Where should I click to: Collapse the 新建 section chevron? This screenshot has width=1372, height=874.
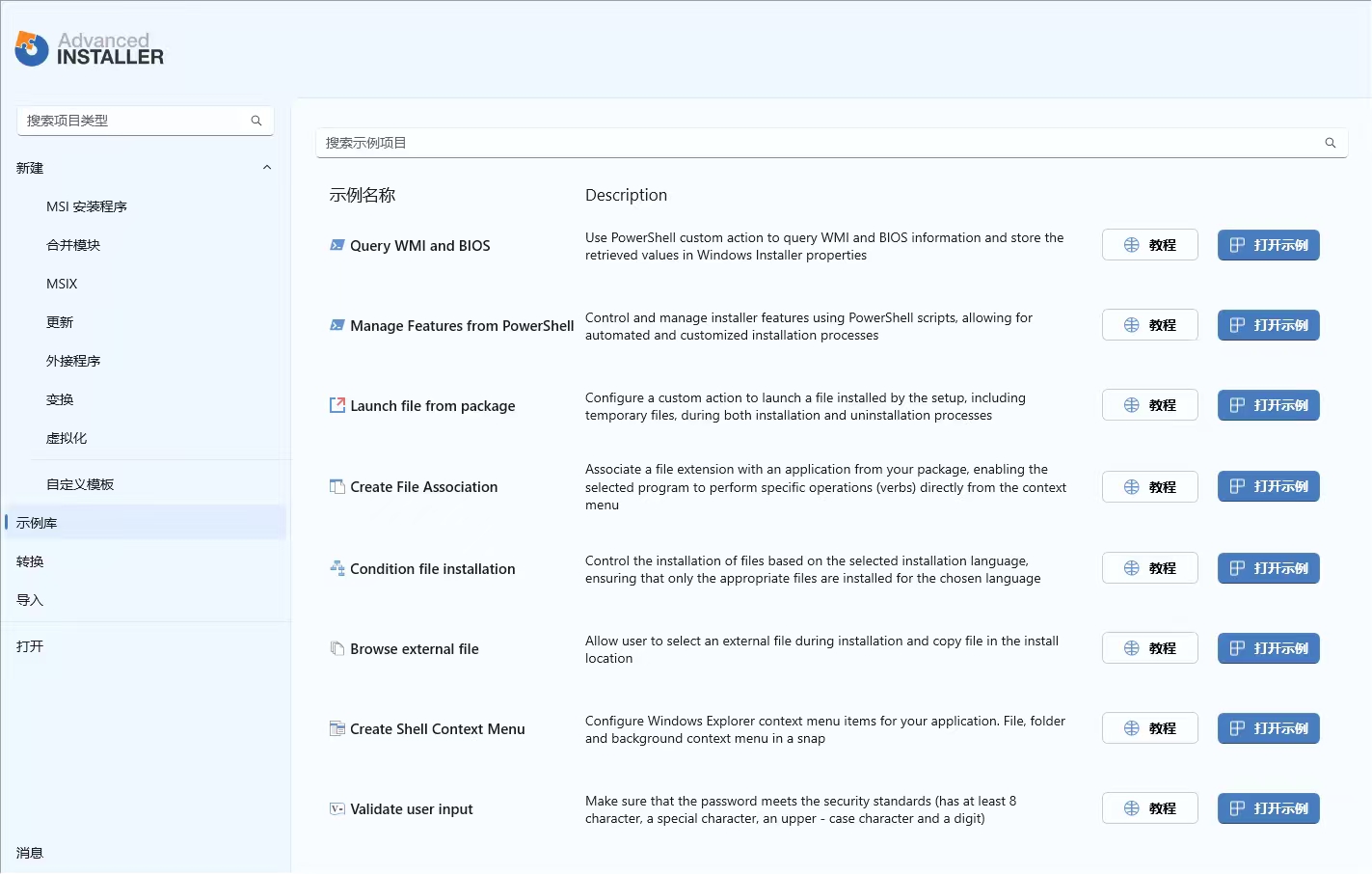(267, 168)
